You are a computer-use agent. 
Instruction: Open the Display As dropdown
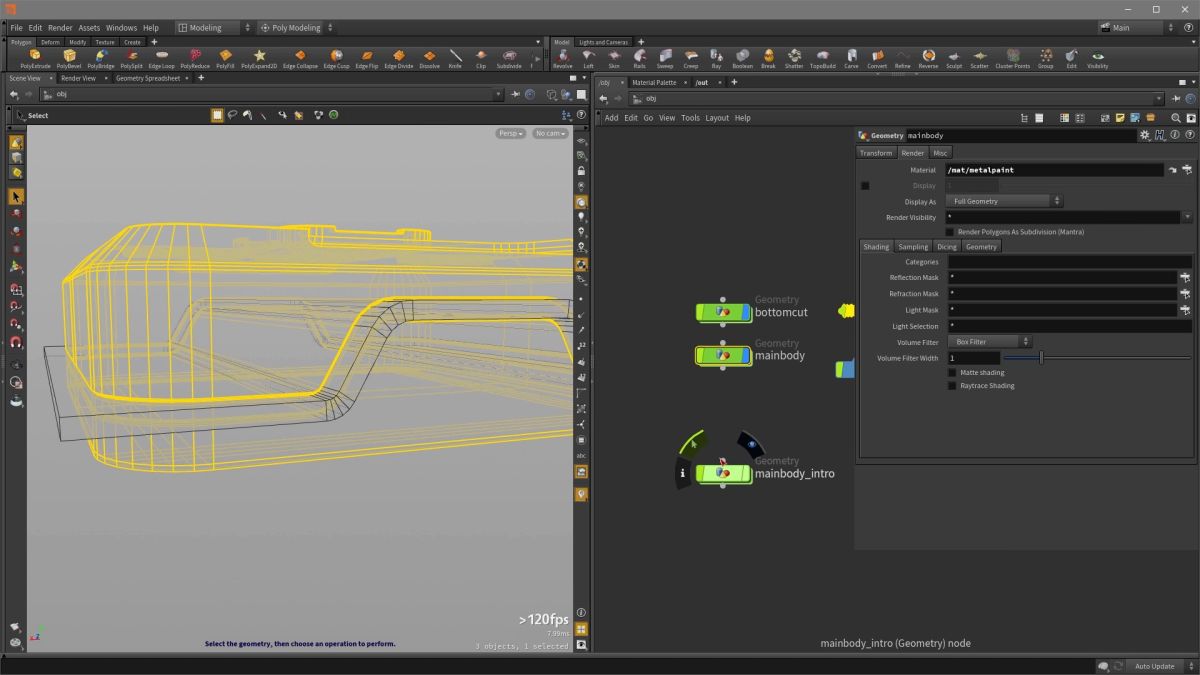point(1003,201)
